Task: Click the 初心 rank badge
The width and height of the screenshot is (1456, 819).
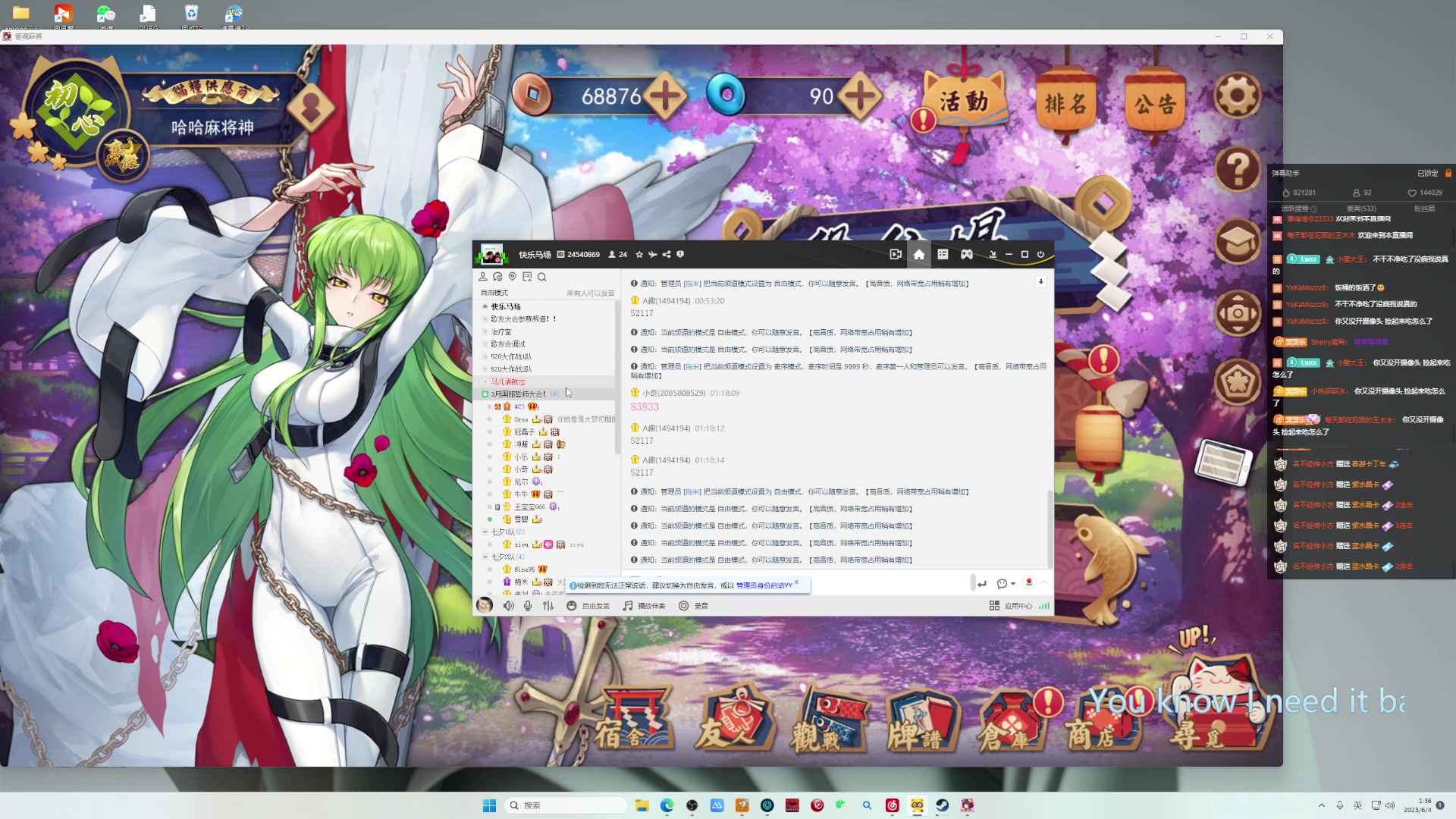Action: coord(76,111)
